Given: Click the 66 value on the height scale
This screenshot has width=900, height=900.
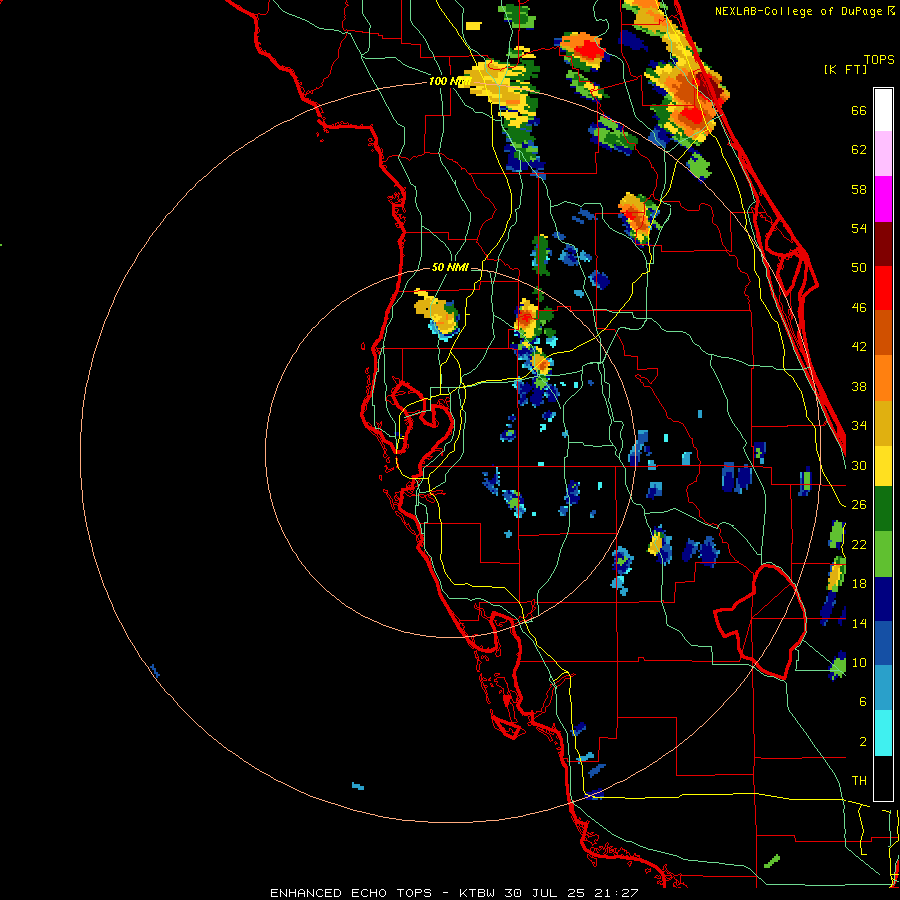Looking at the screenshot, I should [x=859, y=110].
